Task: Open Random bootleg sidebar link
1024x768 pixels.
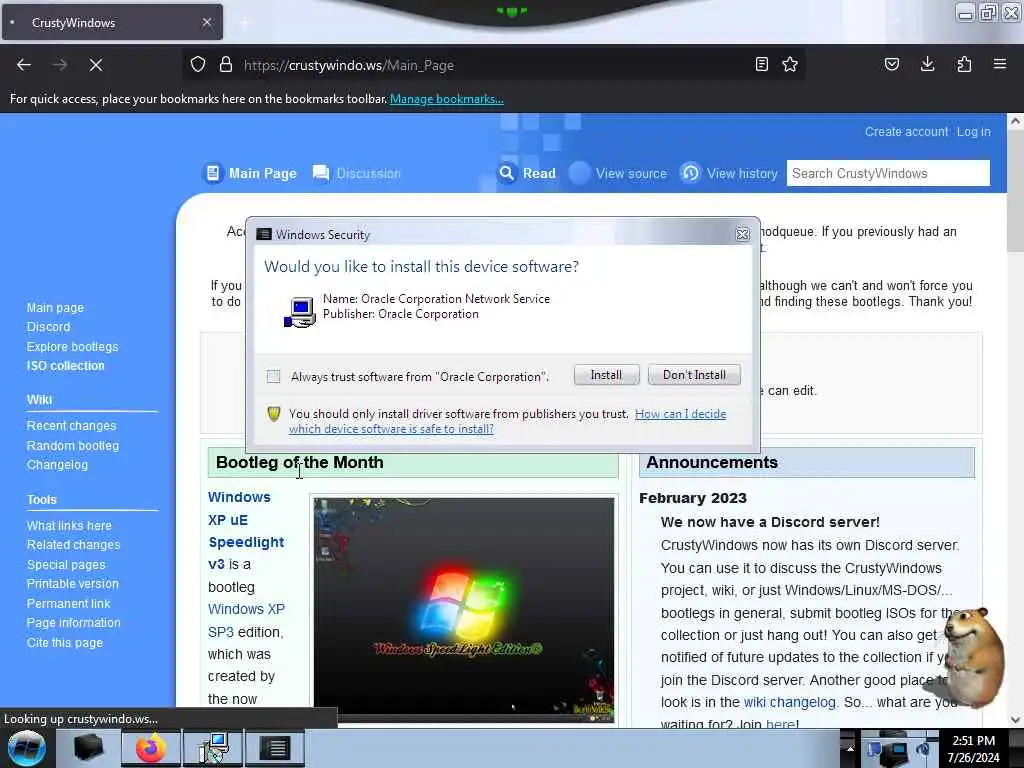Action: pos(72,445)
